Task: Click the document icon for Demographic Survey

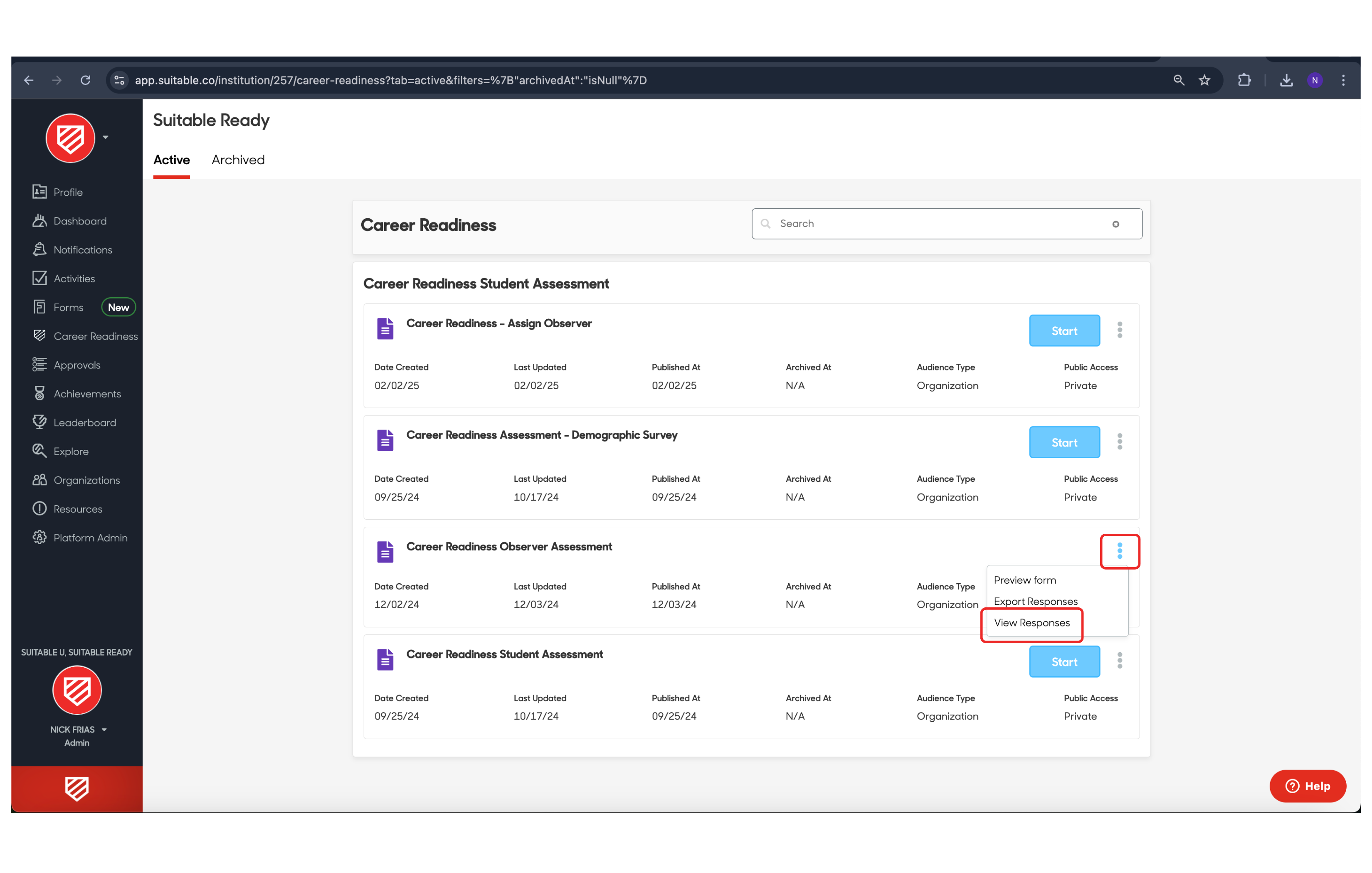Action: click(x=385, y=441)
